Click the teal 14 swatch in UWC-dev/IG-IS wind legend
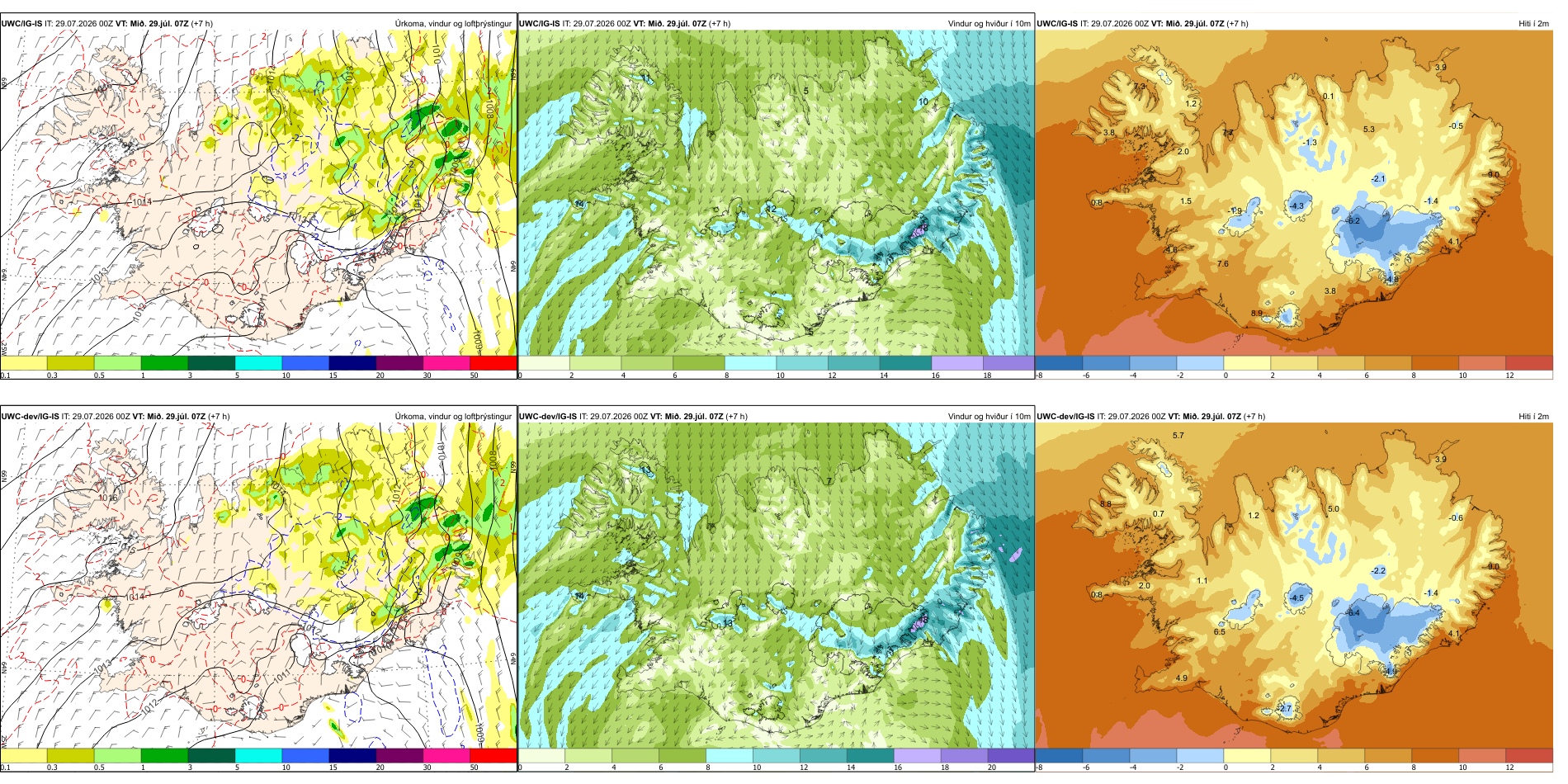The height and width of the screenshot is (784, 1568). tap(870, 755)
